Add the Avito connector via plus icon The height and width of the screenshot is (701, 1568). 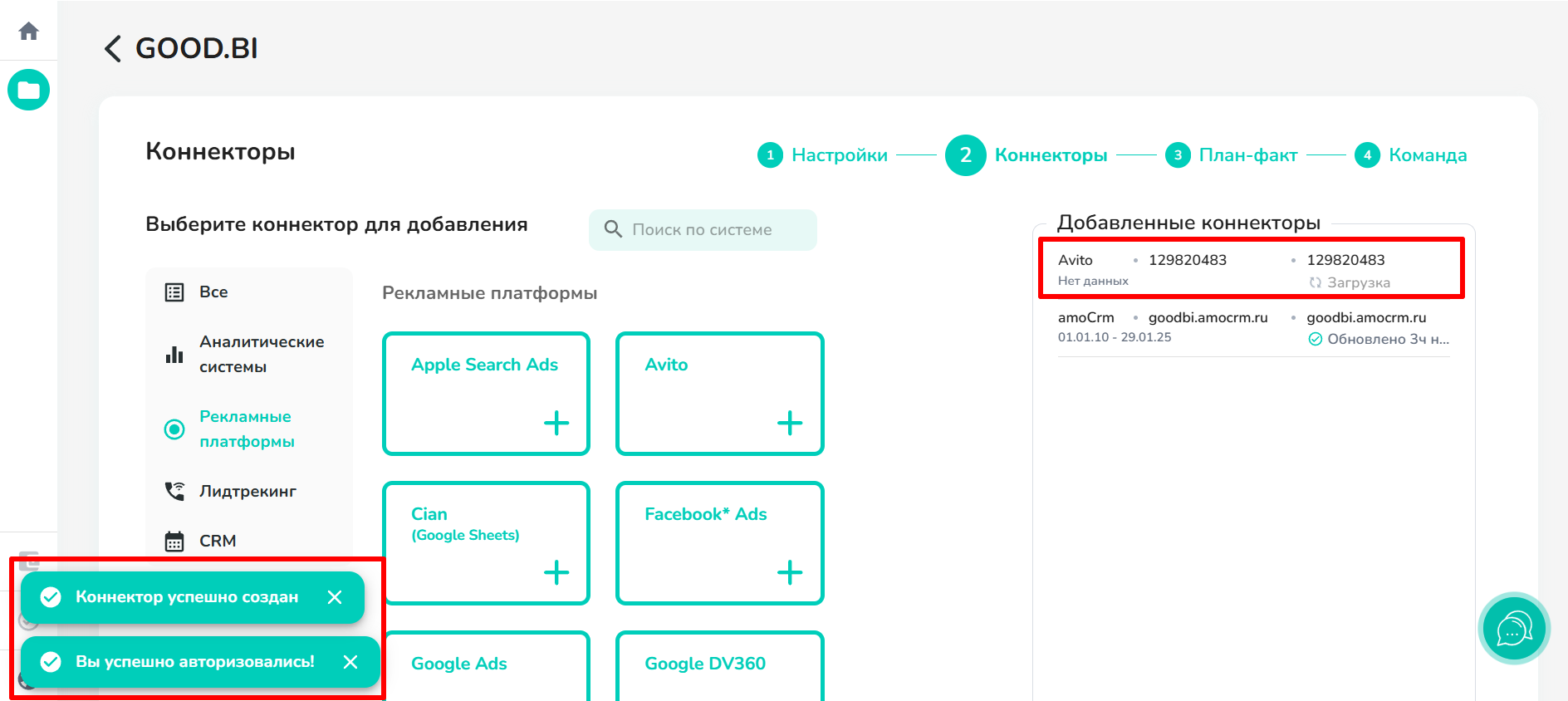(x=790, y=423)
